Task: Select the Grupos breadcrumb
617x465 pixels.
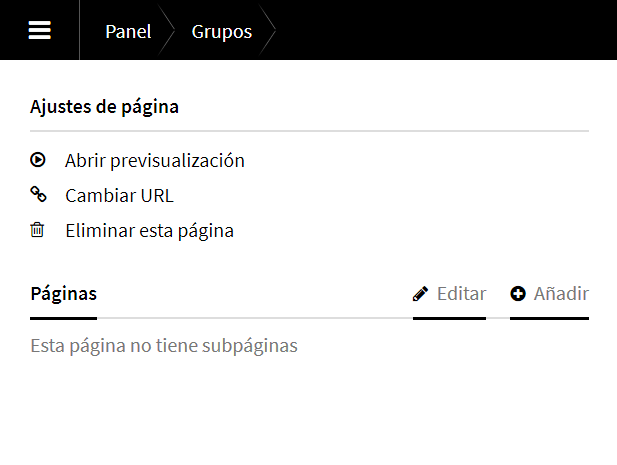Action: 222,31
